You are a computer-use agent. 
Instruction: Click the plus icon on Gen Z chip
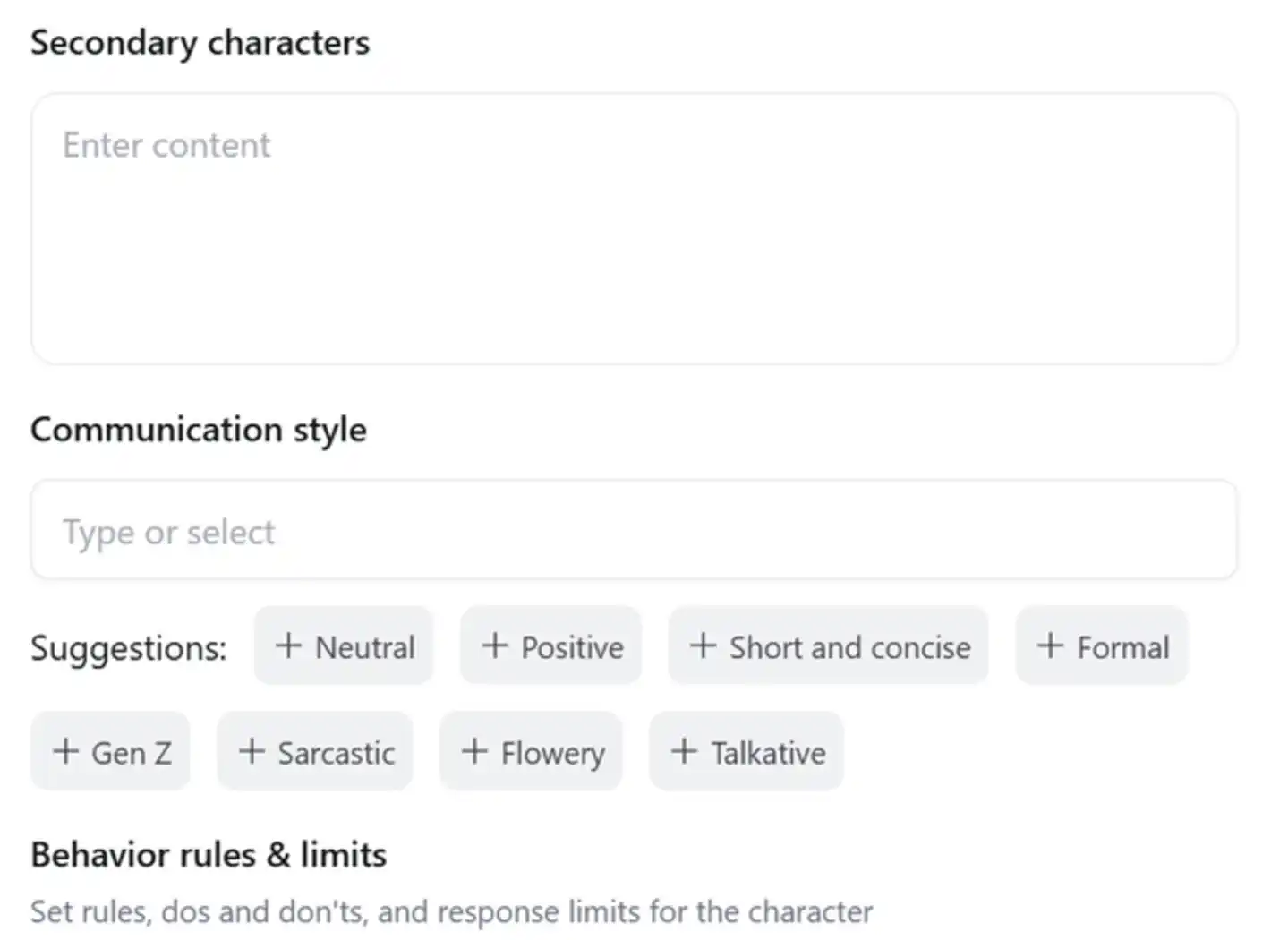click(x=65, y=751)
